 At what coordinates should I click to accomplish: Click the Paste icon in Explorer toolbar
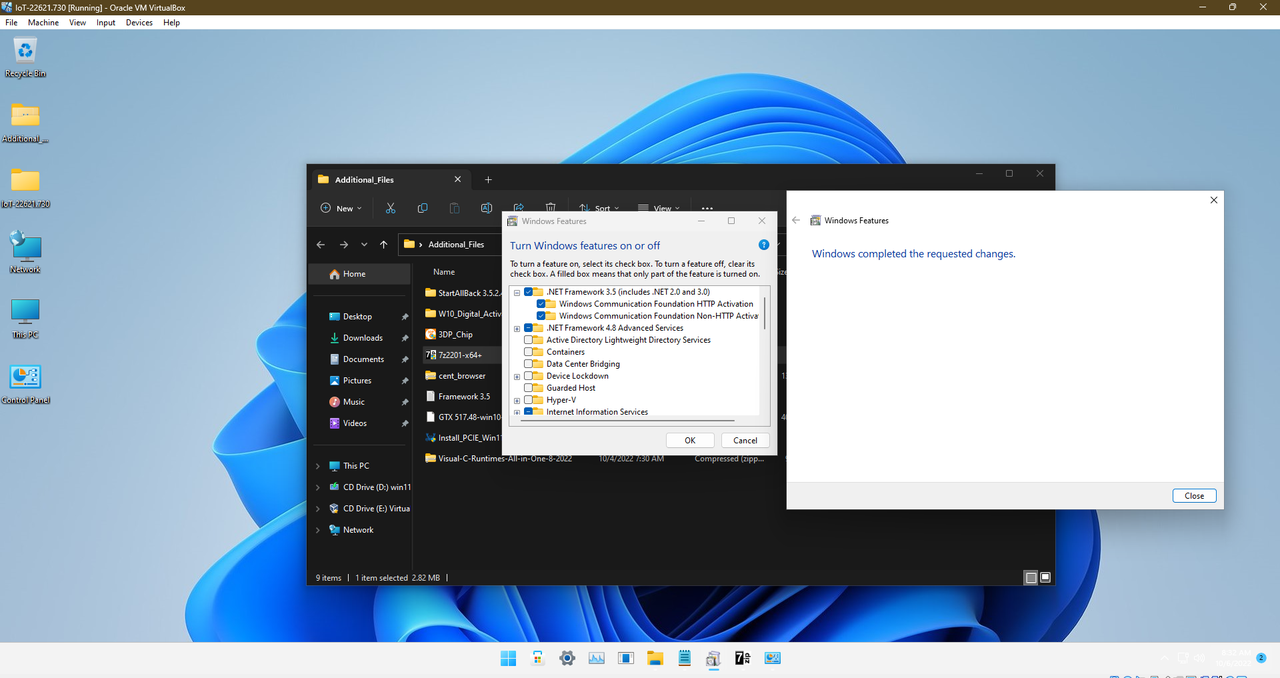(454, 208)
